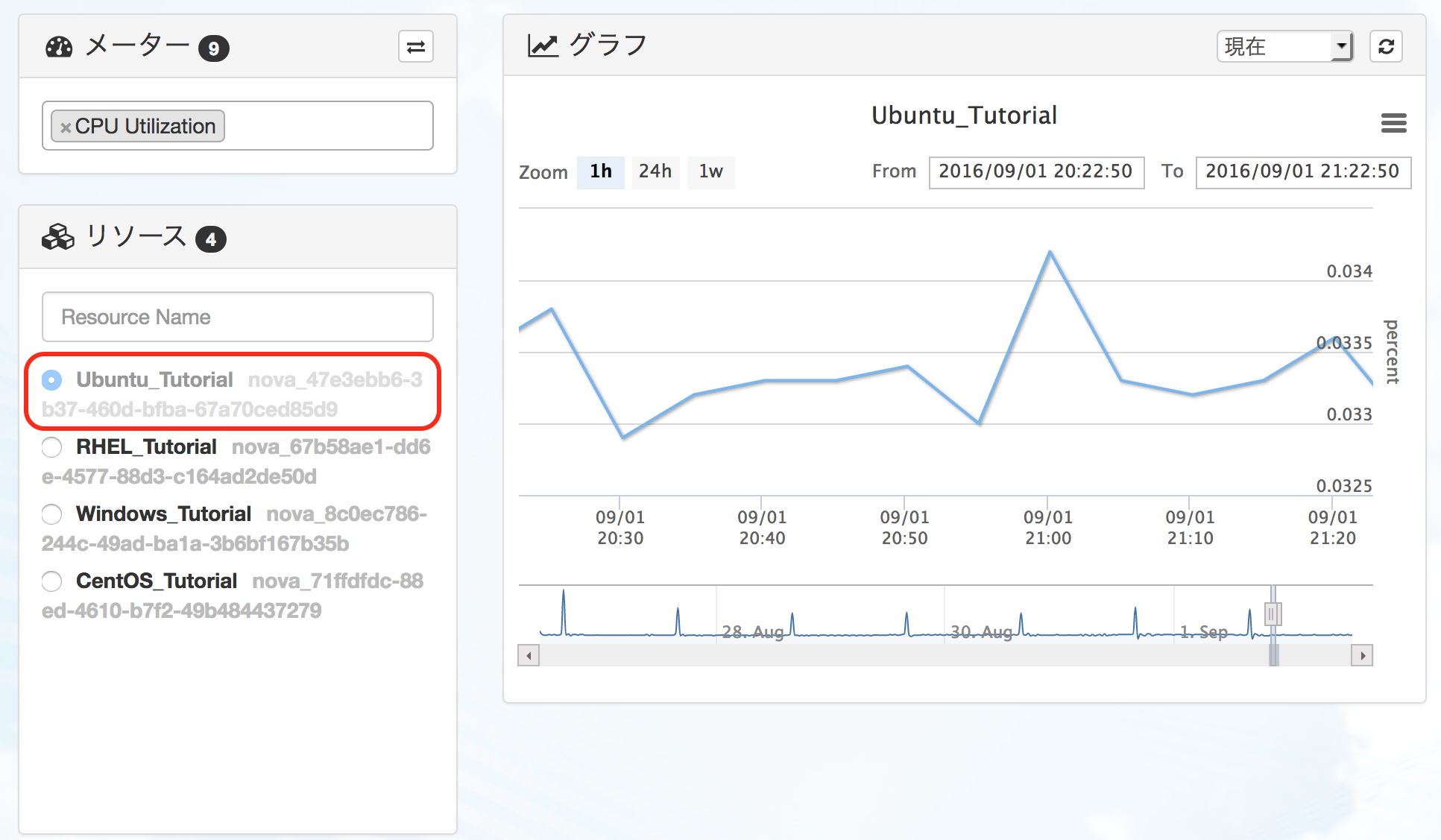Click the percent axis label
The image size is (1441, 840).
1391,352
